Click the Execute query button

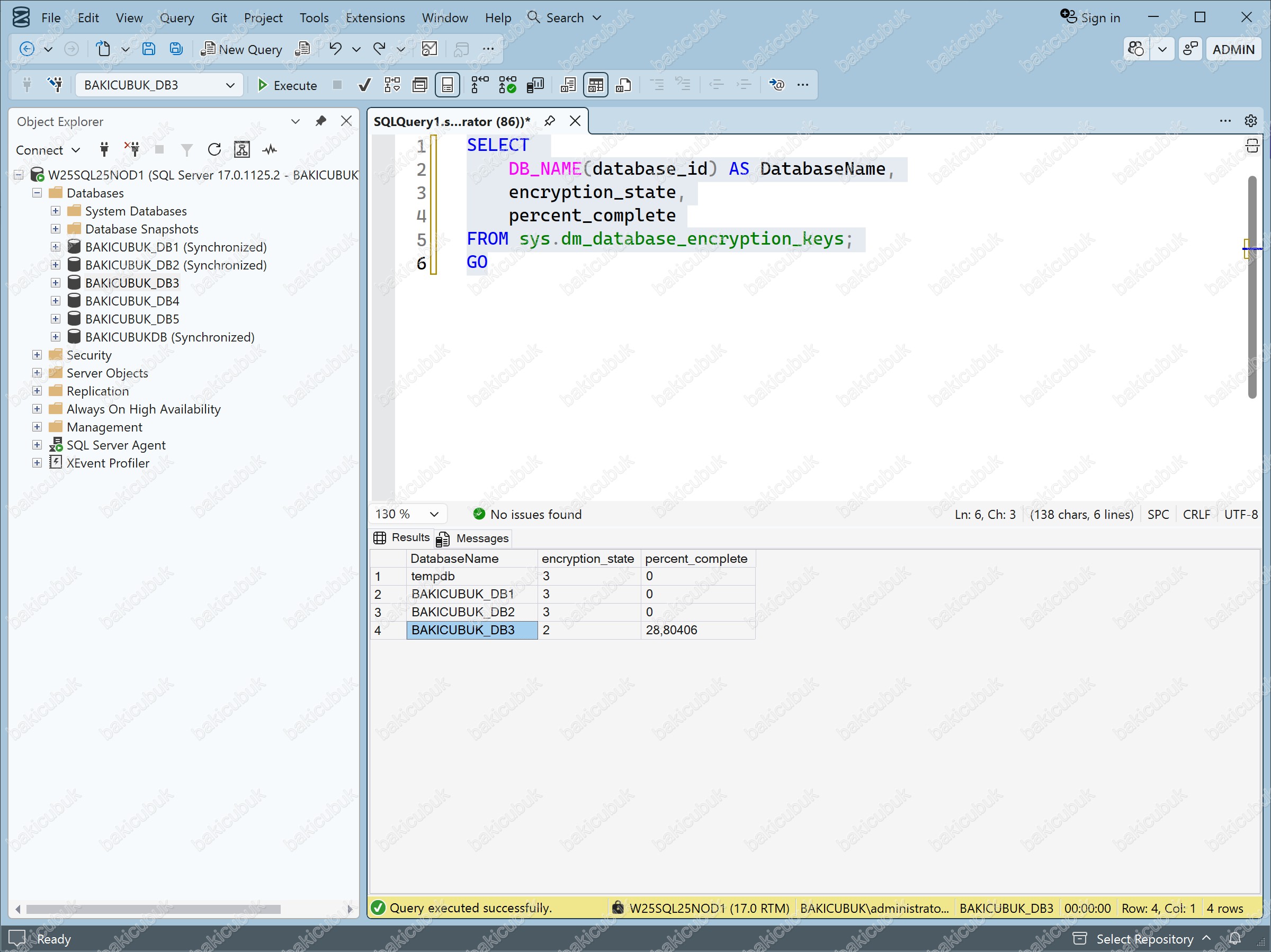287,85
